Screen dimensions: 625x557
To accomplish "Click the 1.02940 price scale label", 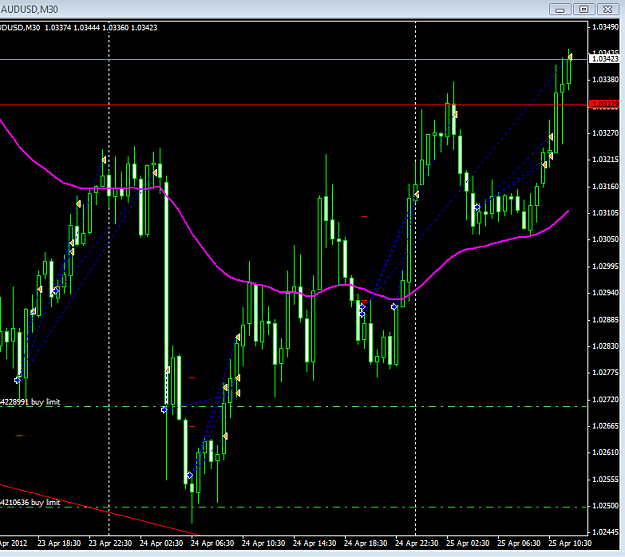I will pyautogui.click(x=605, y=293).
